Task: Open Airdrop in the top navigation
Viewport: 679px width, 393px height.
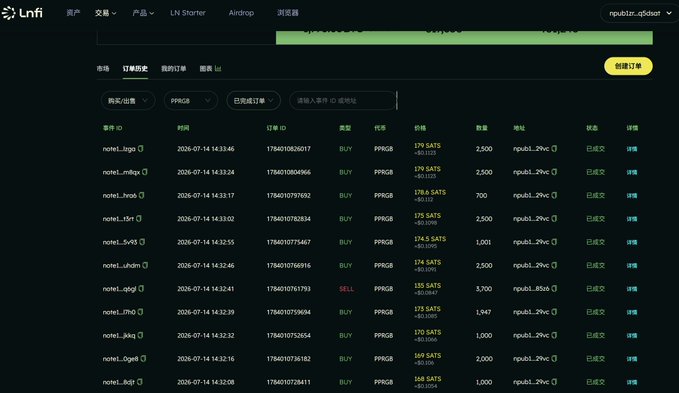Action: click(241, 13)
